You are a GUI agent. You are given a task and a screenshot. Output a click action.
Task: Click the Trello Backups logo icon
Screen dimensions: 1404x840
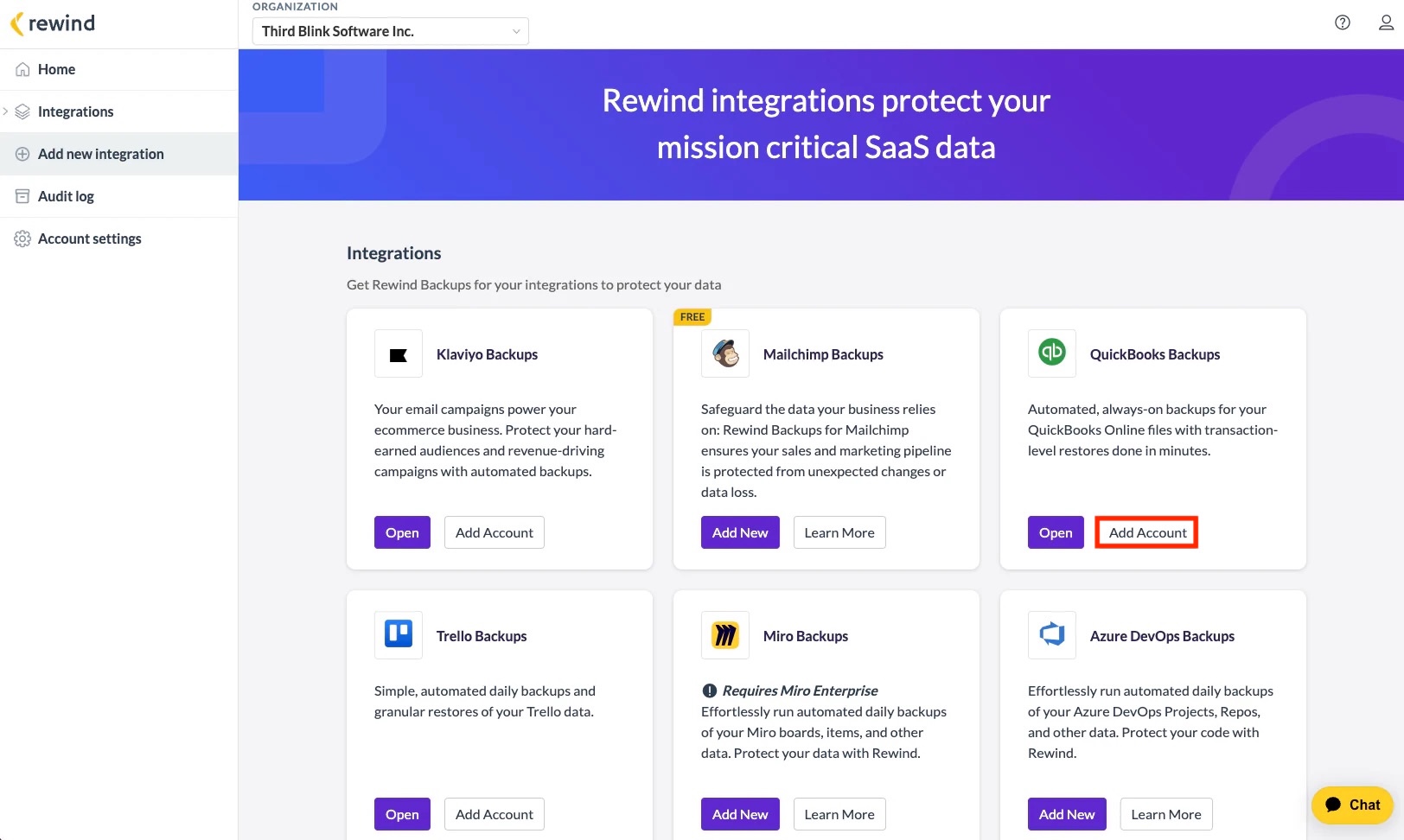(x=399, y=635)
